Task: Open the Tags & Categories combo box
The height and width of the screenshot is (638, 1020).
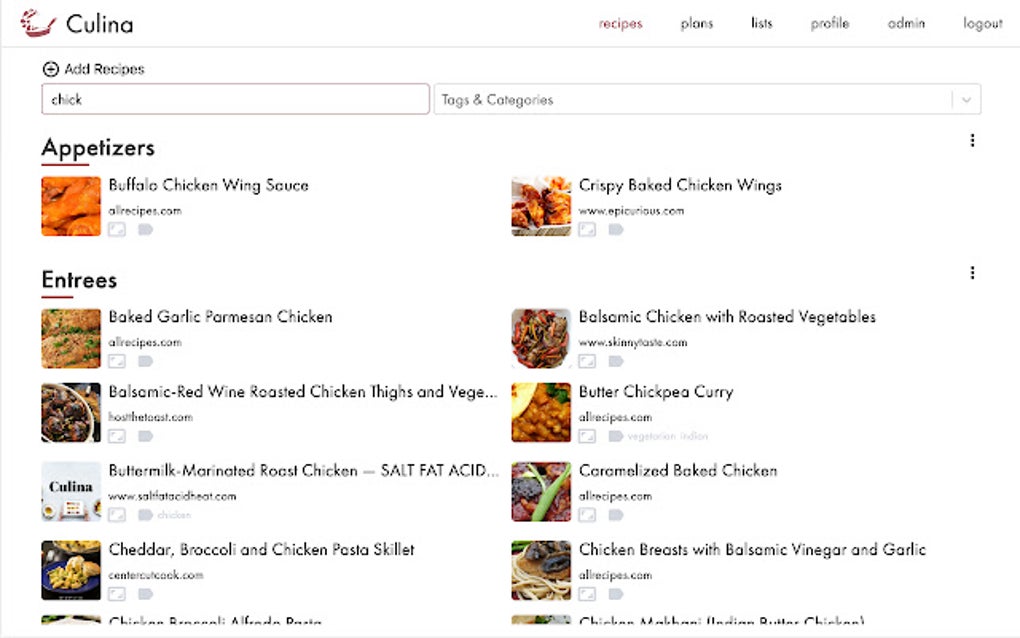Action: tap(692, 100)
